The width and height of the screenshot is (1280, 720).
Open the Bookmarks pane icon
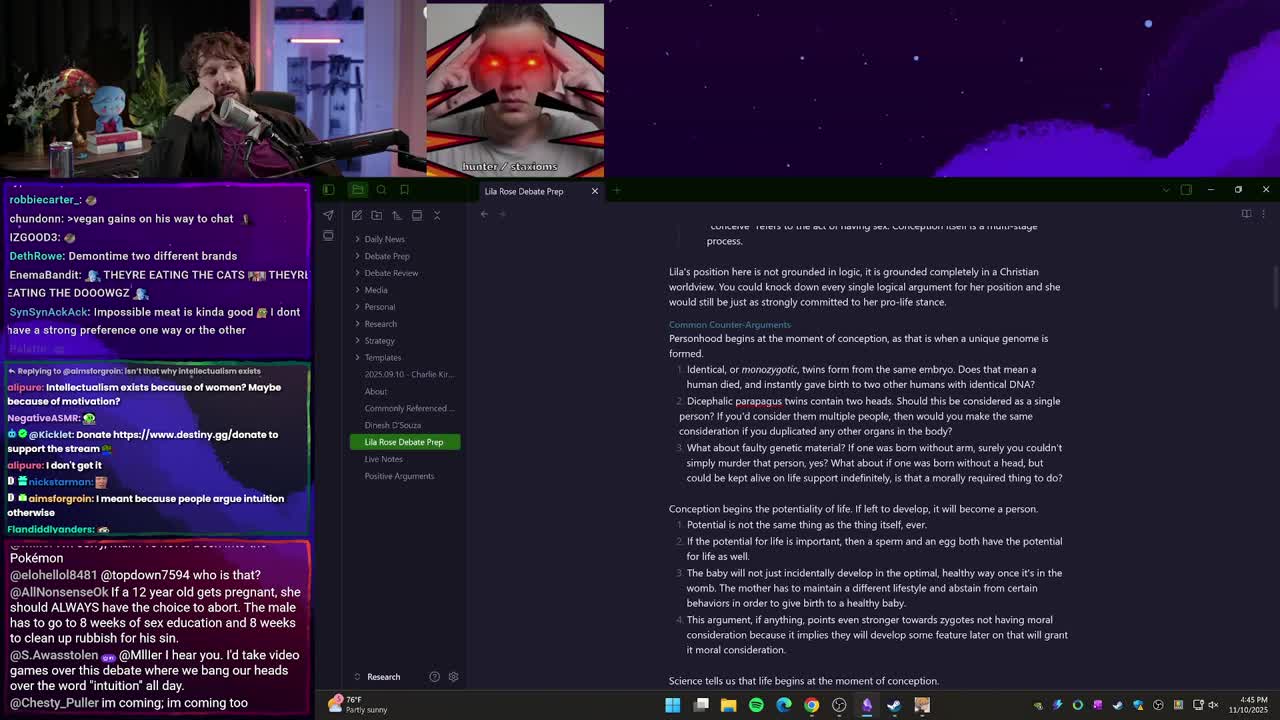(x=404, y=190)
